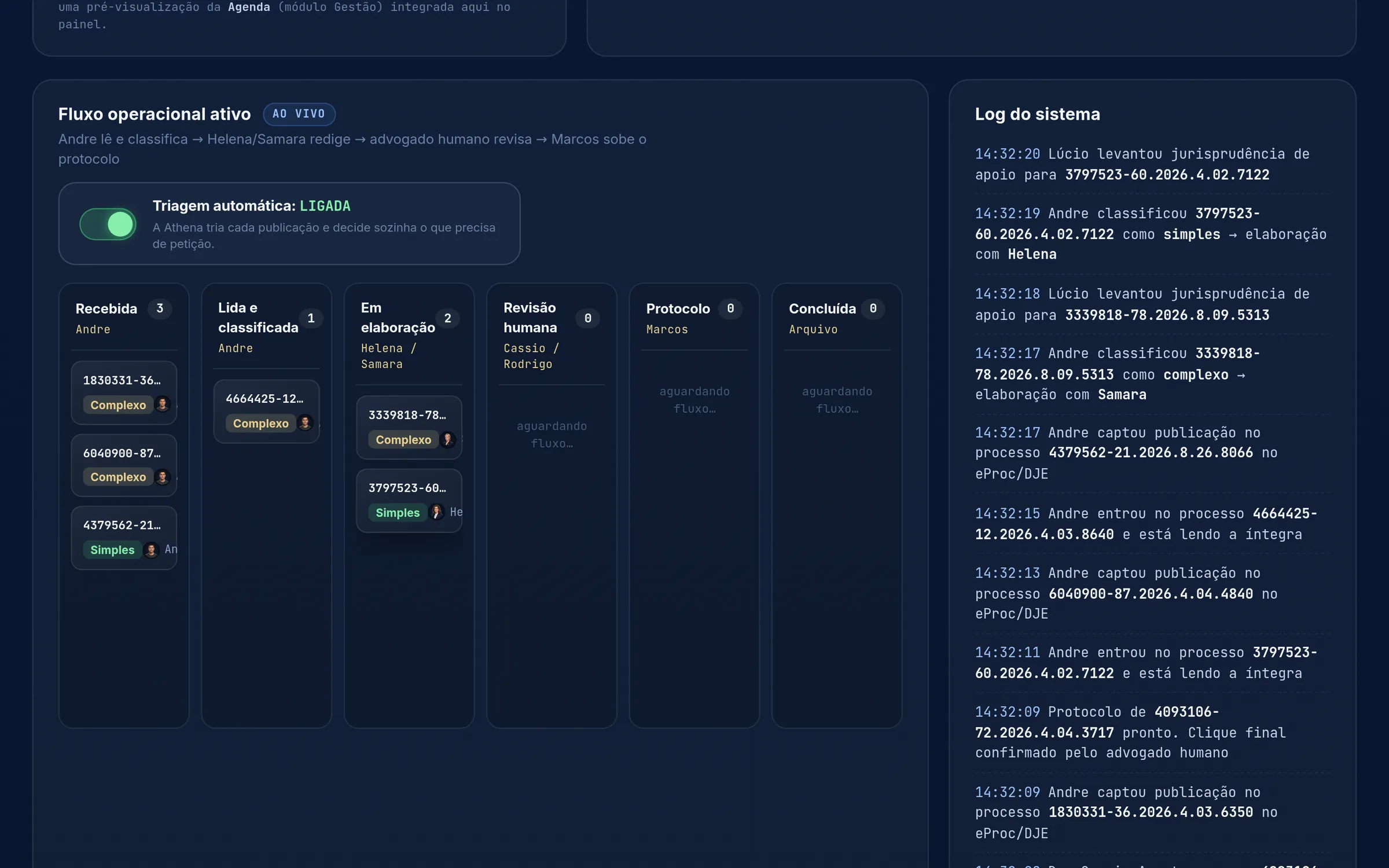Screen dimensions: 1389x868
Task: Open card 3339818-78 in Em elaboração
Action: [x=409, y=427]
